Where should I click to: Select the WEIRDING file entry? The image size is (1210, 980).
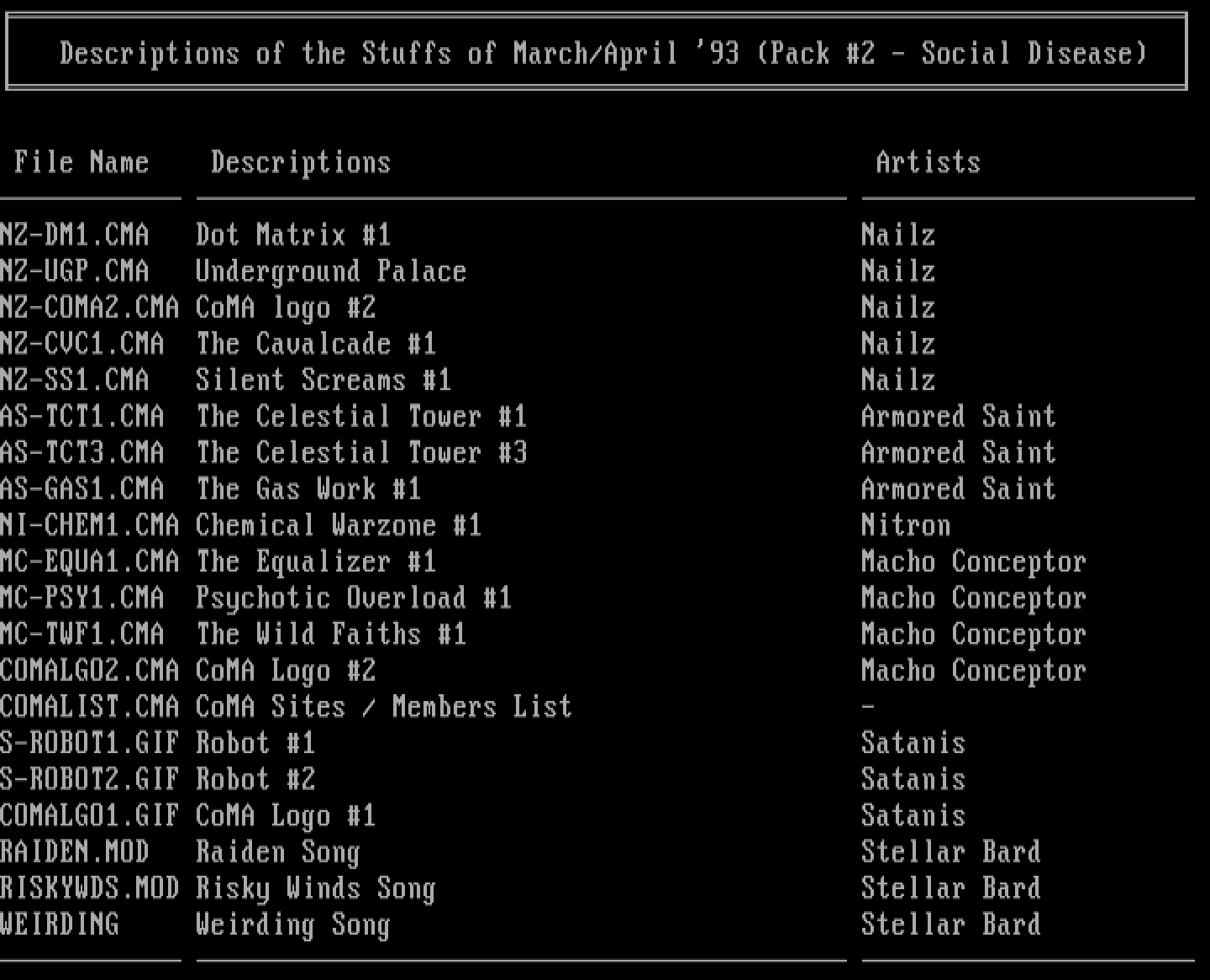(60, 925)
